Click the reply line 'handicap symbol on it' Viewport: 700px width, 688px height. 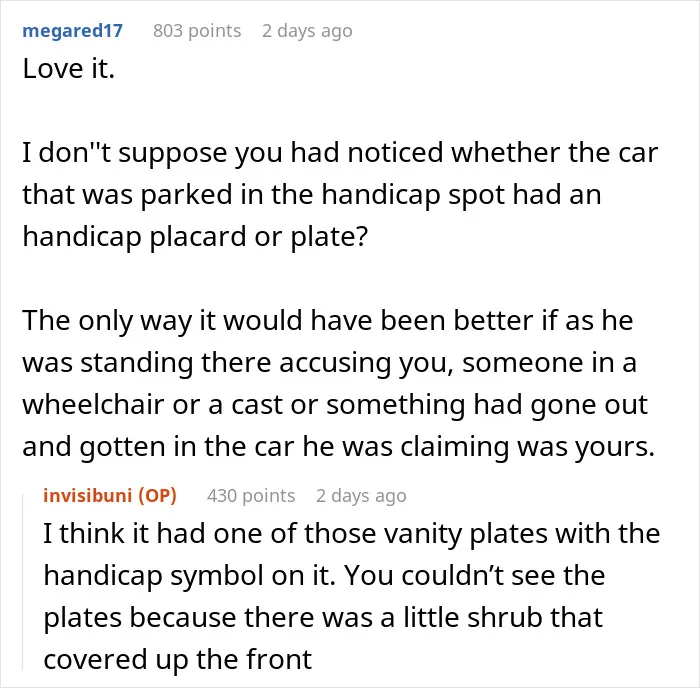click(324, 575)
